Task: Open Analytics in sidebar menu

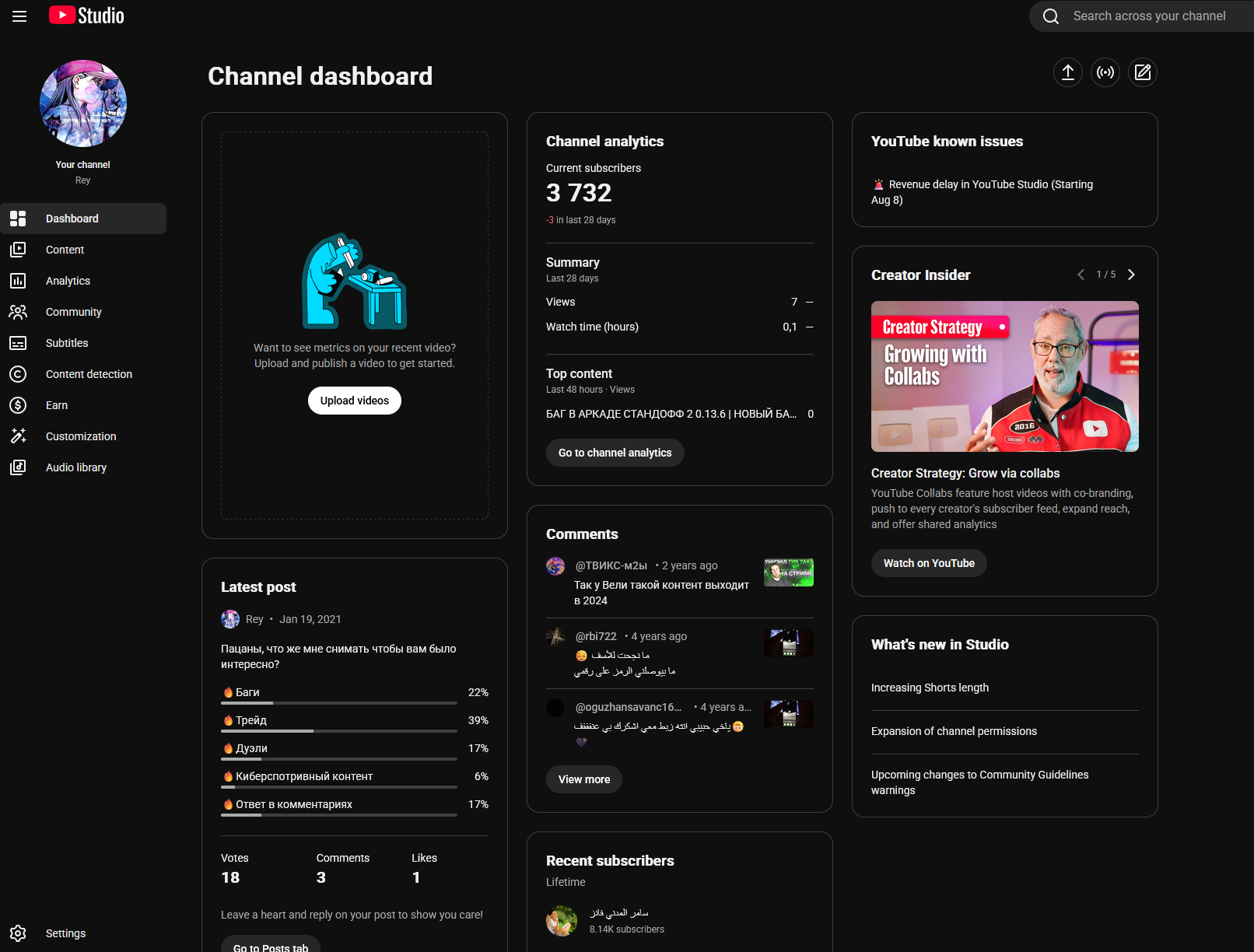Action: (x=83, y=281)
